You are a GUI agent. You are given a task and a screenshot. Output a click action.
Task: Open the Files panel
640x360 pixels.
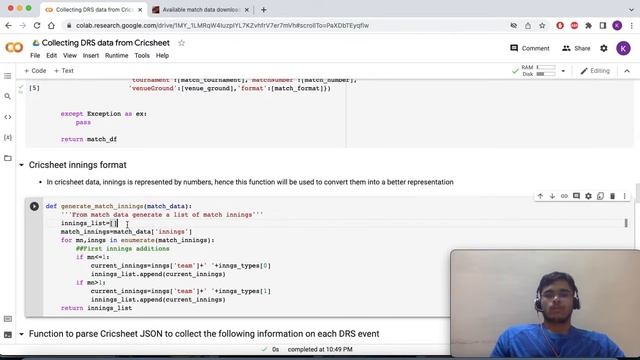[7, 158]
